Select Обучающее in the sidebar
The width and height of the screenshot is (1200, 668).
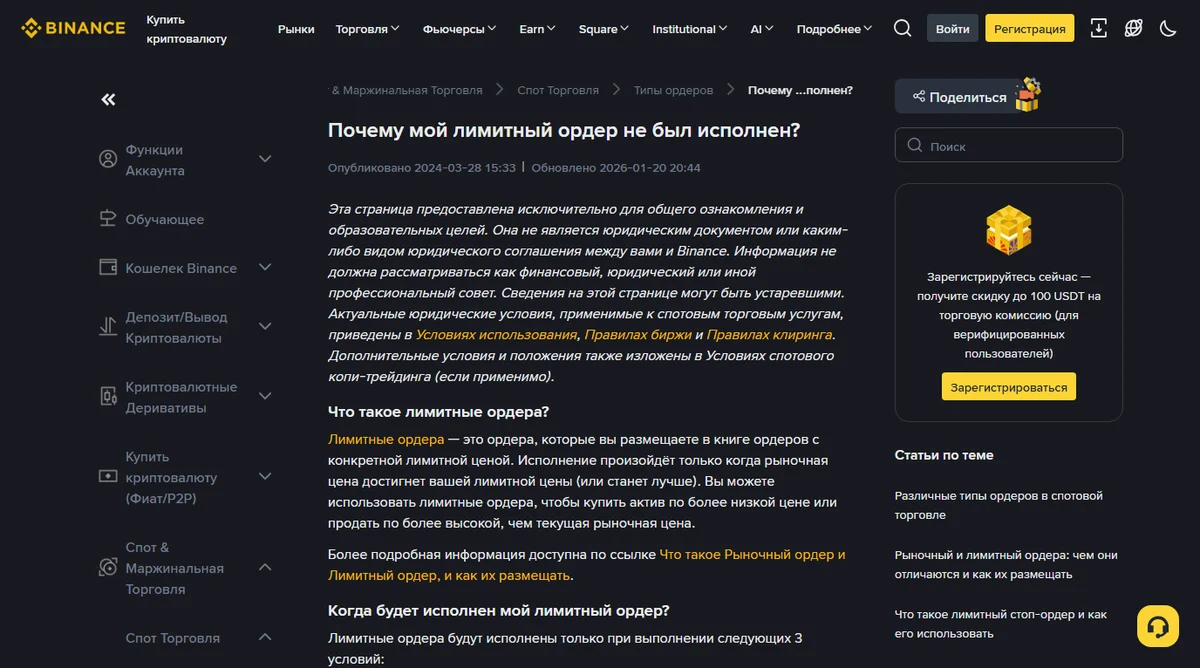coord(164,219)
